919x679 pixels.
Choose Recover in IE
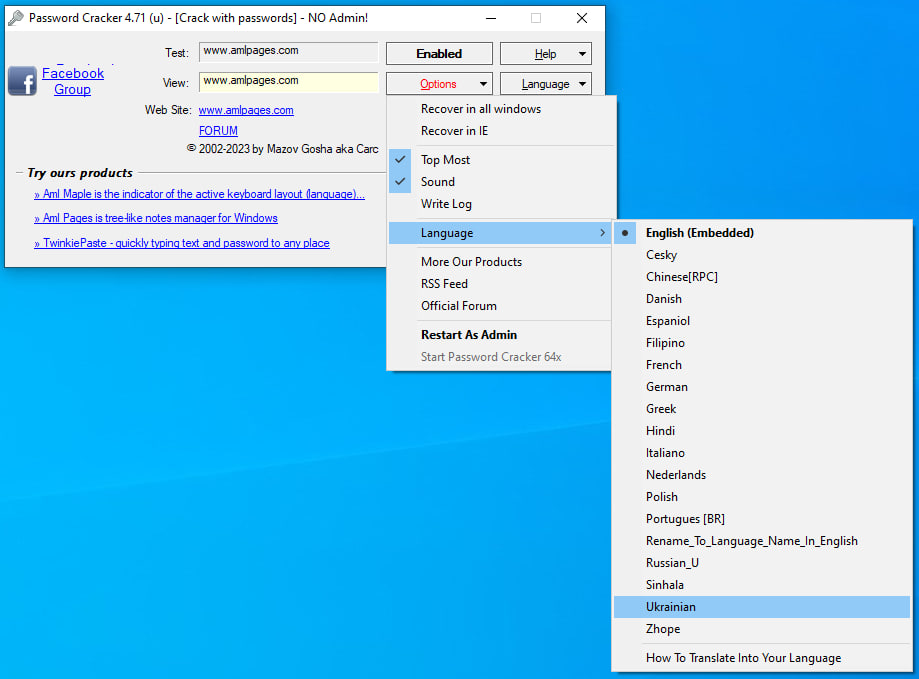click(499, 131)
